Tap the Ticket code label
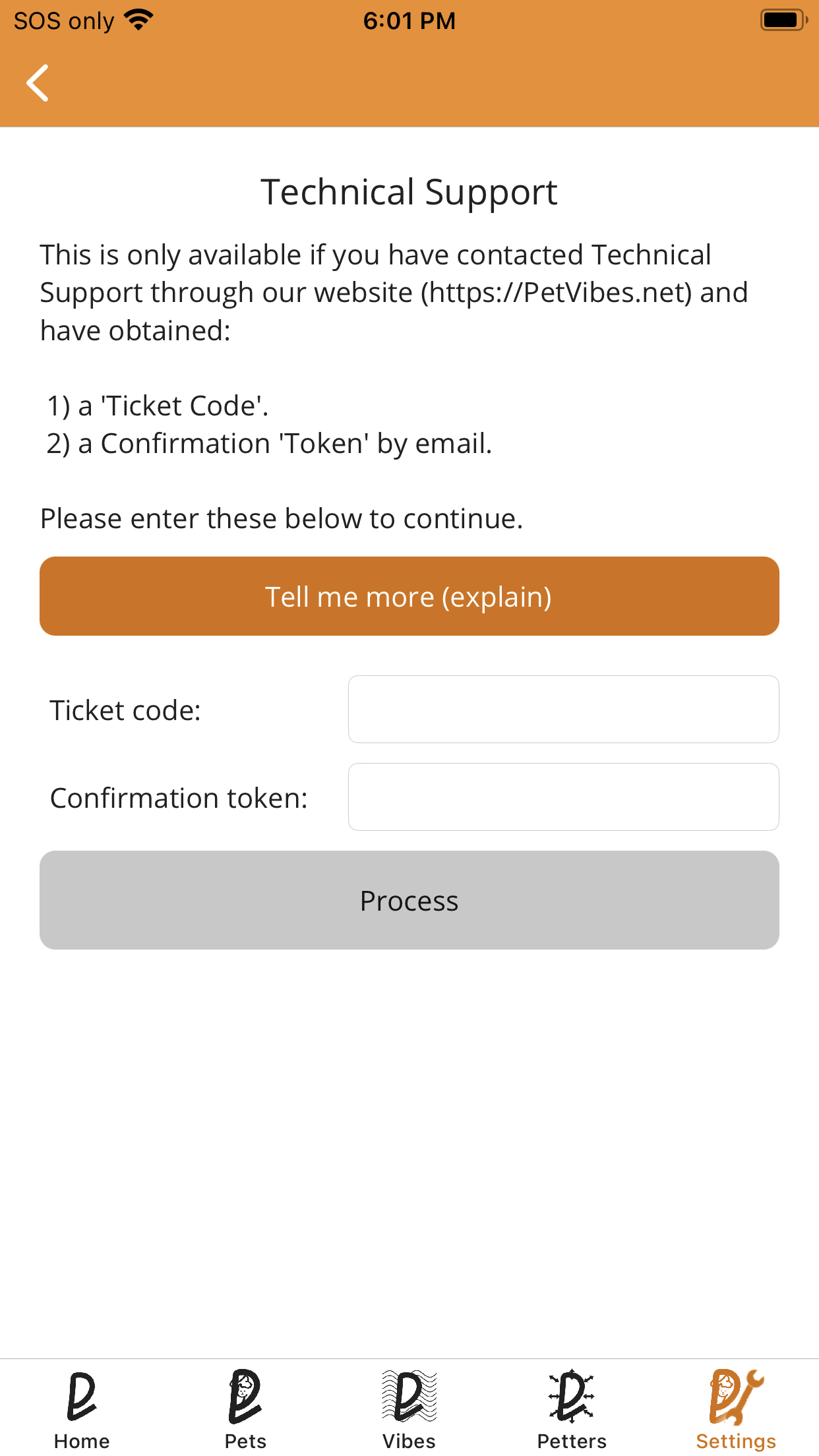Viewport: 819px width, 1456px height. pyautogui.click(x=125, y=710)
